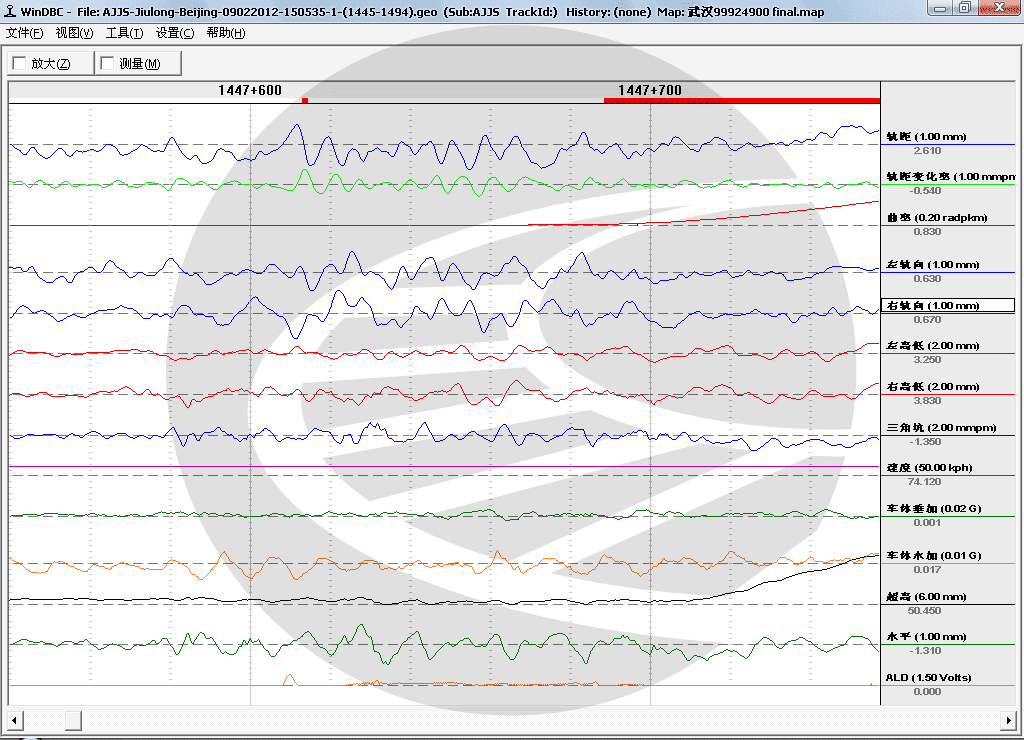Click the 0.000 ALD value
1024x740 pixels.
[x=927, y=692]
